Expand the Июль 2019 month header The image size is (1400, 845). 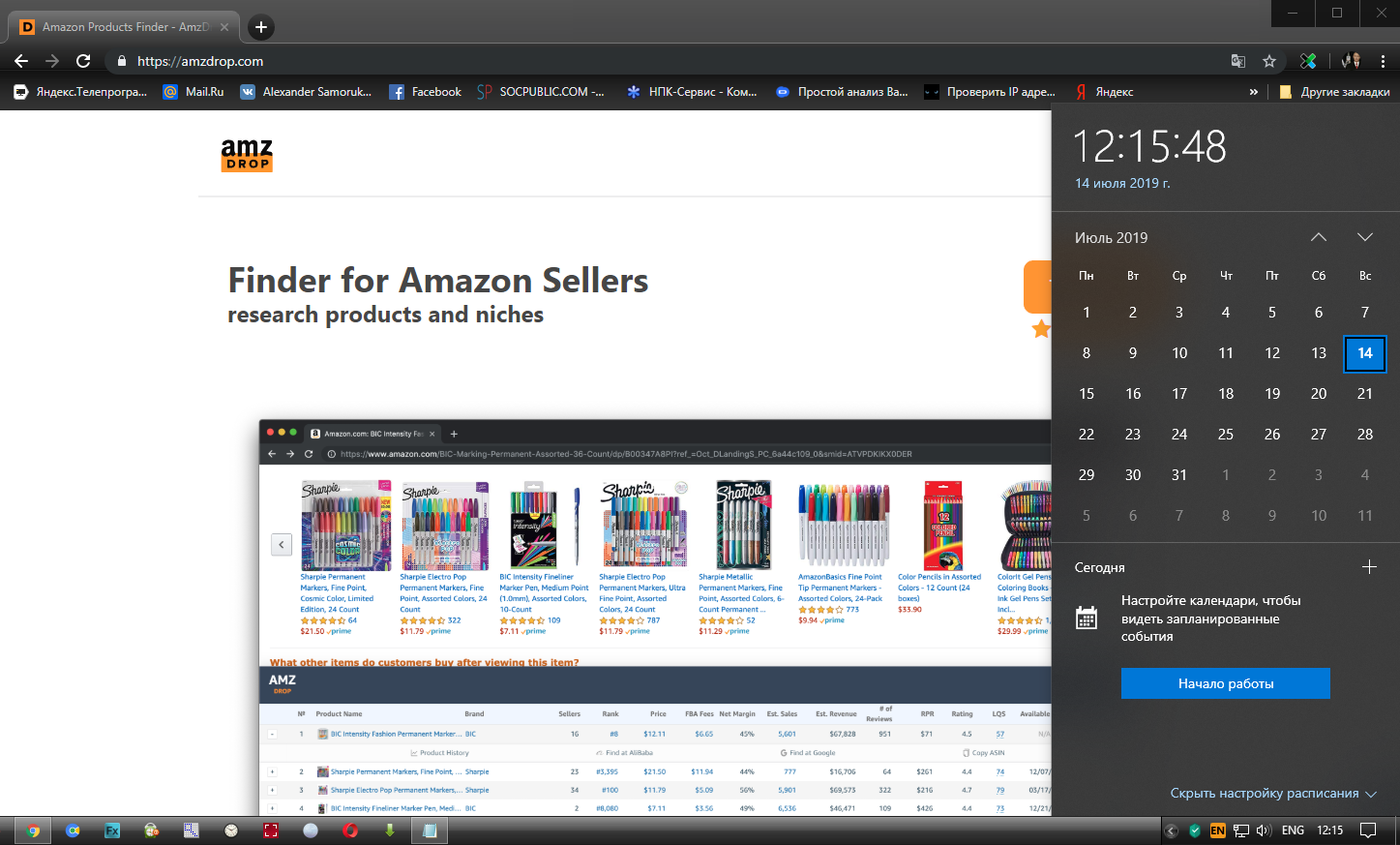(x=1112, y=237)
